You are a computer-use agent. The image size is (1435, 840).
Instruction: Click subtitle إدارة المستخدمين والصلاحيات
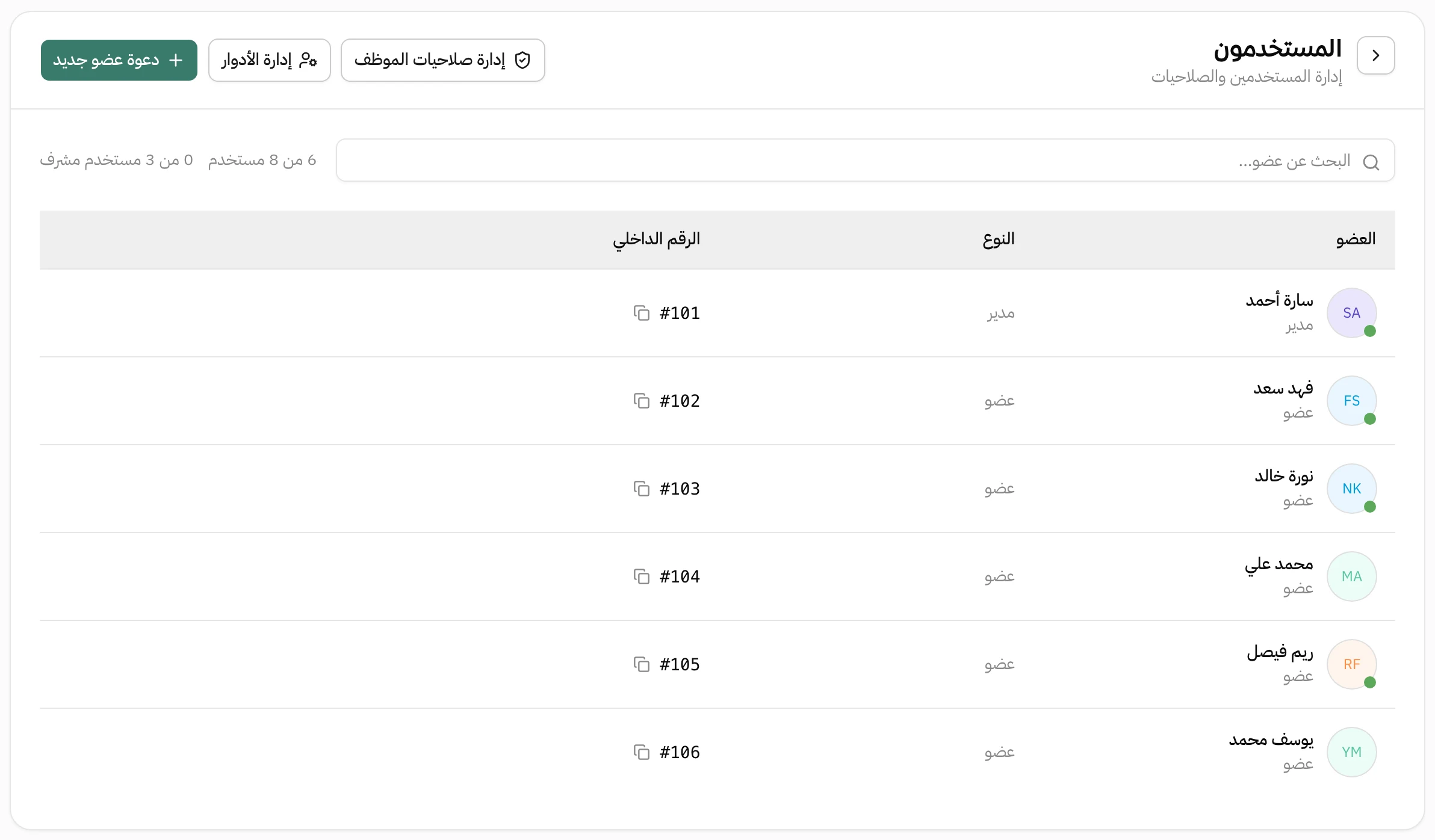[x=1247, y=77]
